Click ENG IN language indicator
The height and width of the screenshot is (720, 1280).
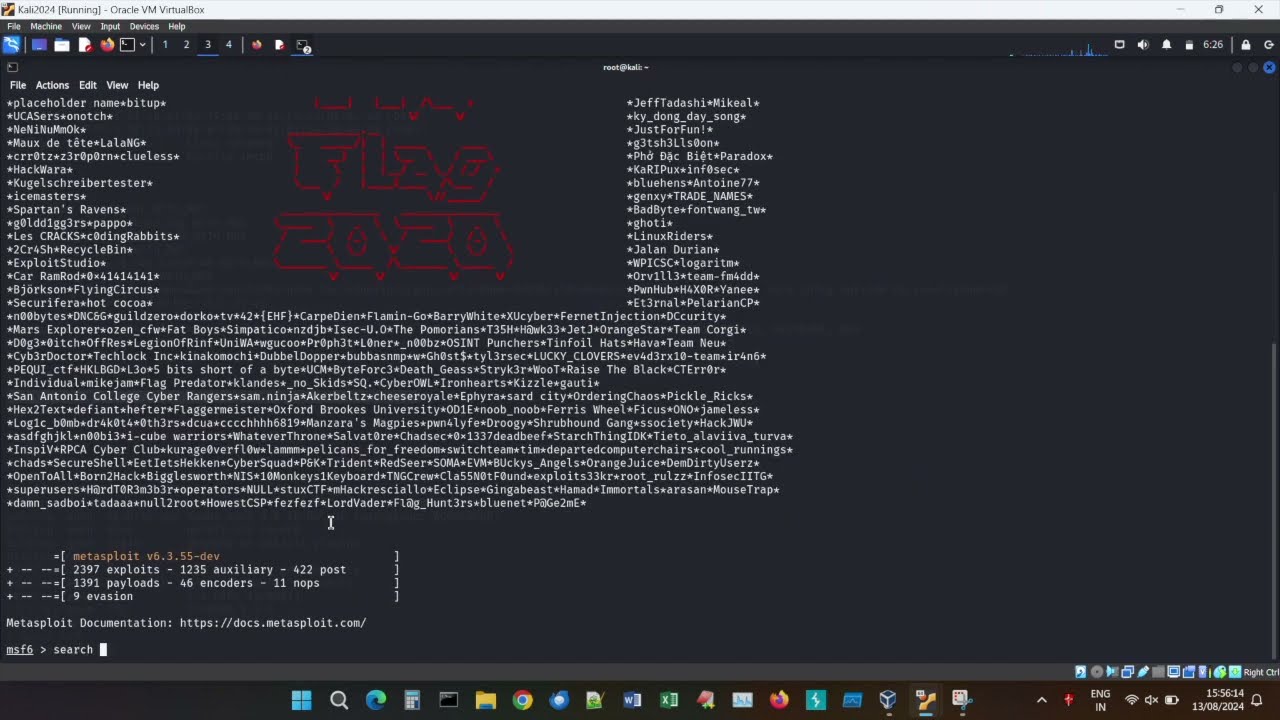click(1100, 700)
